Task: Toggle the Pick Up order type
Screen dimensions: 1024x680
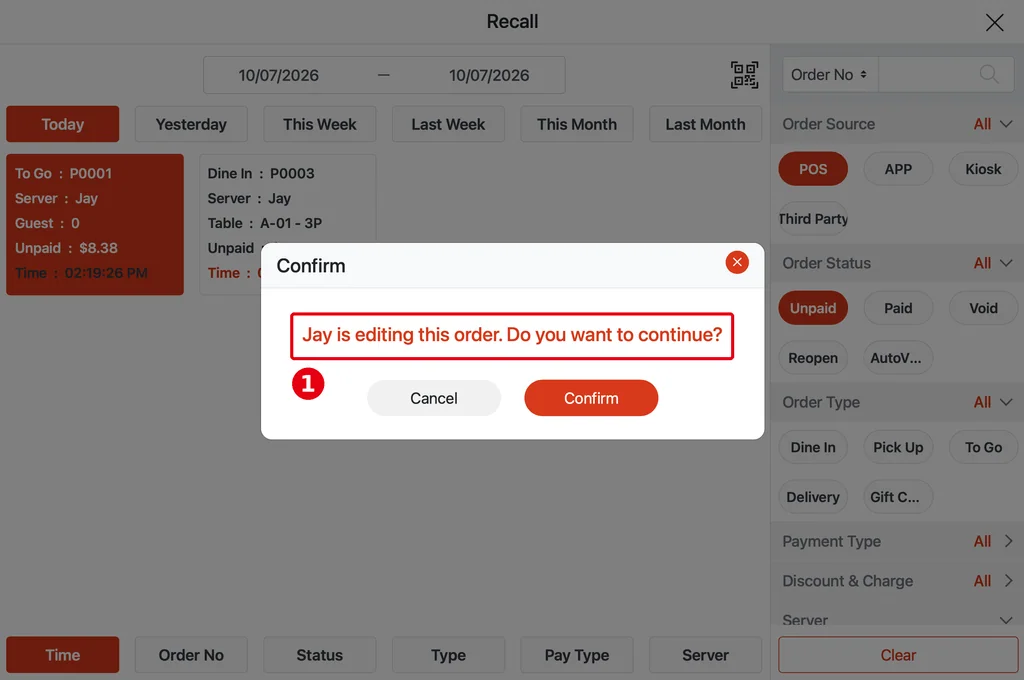Action: [898, 447]
